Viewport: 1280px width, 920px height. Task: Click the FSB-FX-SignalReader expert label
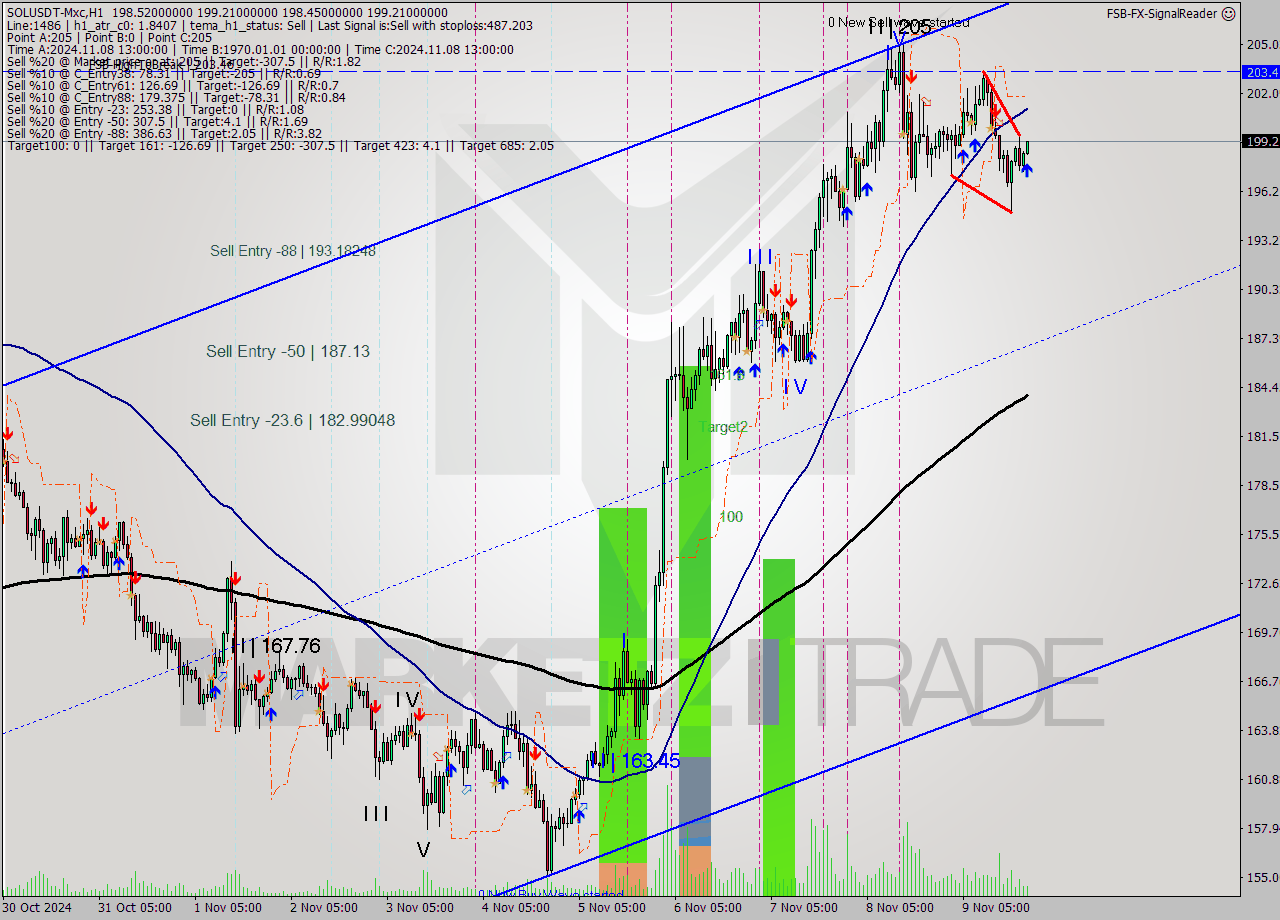1161,13
